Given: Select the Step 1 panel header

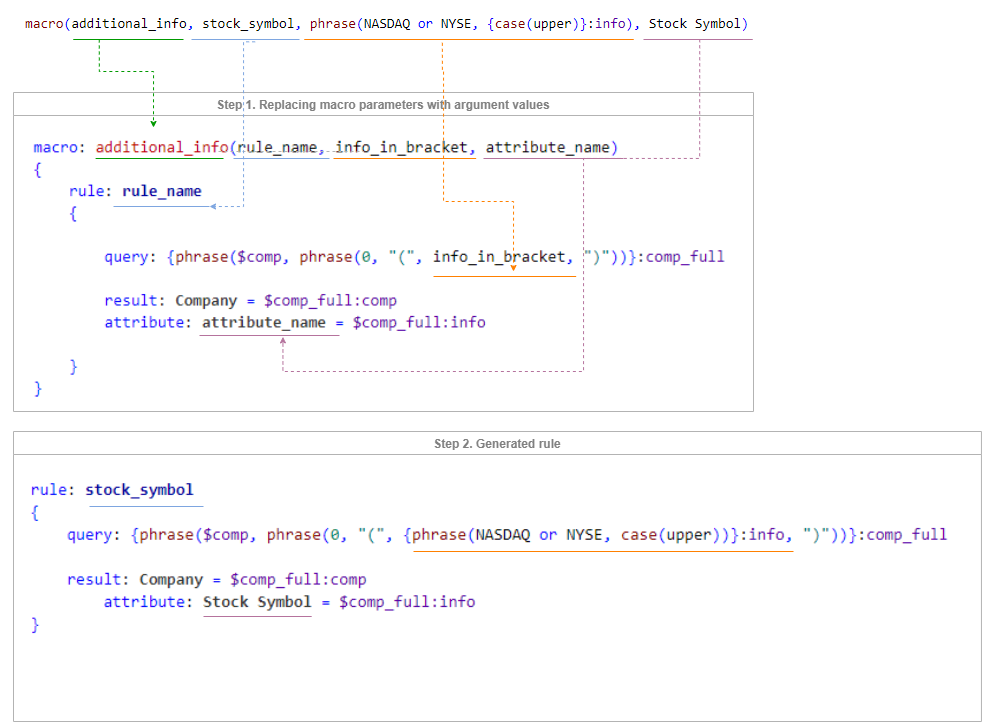Looking at the screenshot, I should 382,104.
